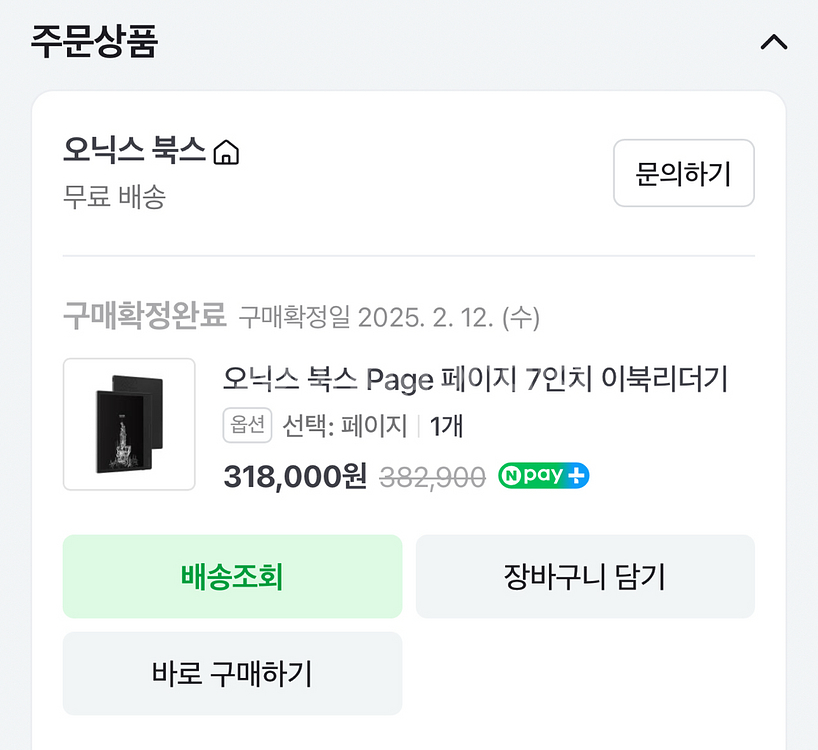Click the crossed-out price 382,900
The height and width of the screenshot is (750, 818).
click(433, 476)
